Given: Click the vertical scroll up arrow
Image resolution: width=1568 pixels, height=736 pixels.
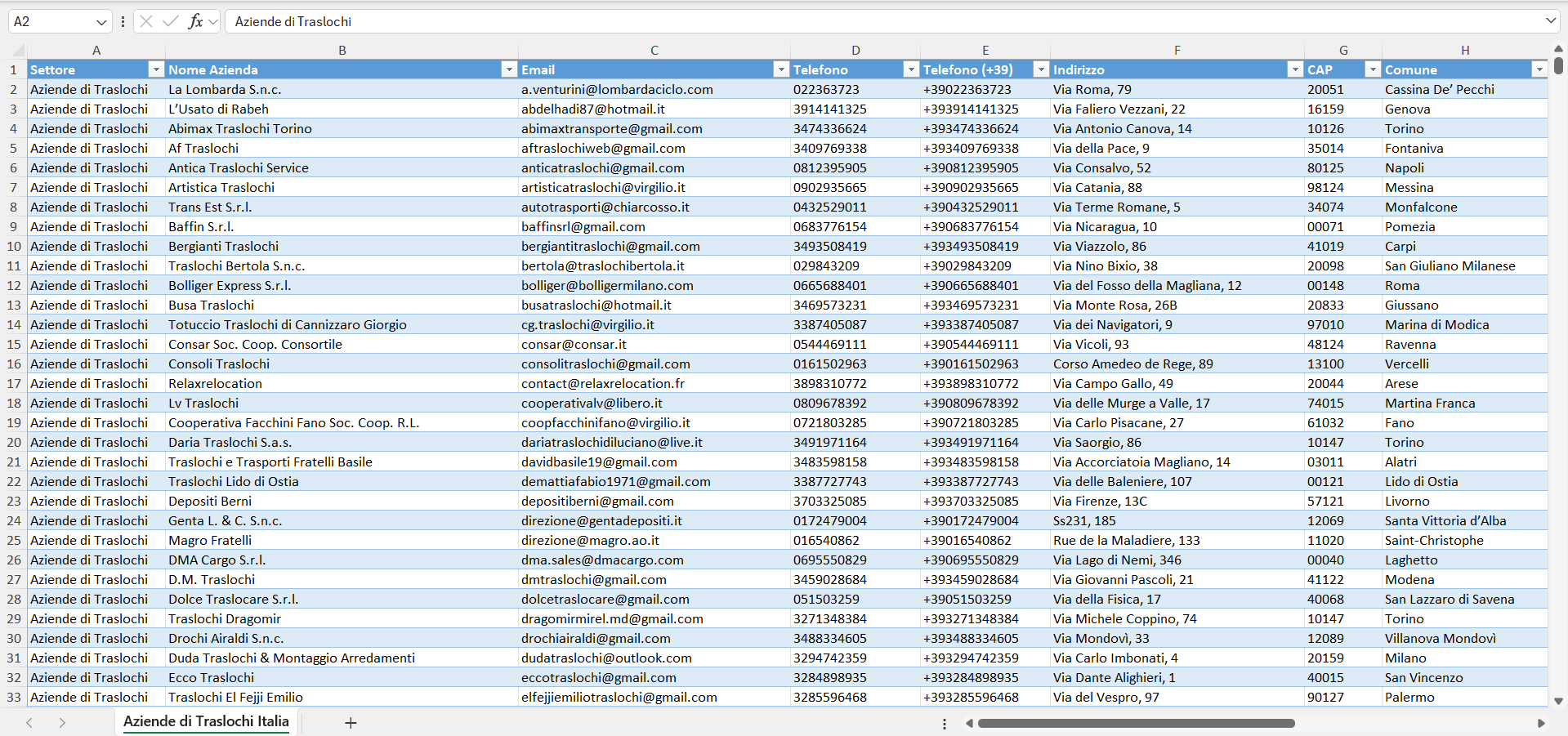Looking at the screenshot, I should (x=1558, y=49).
